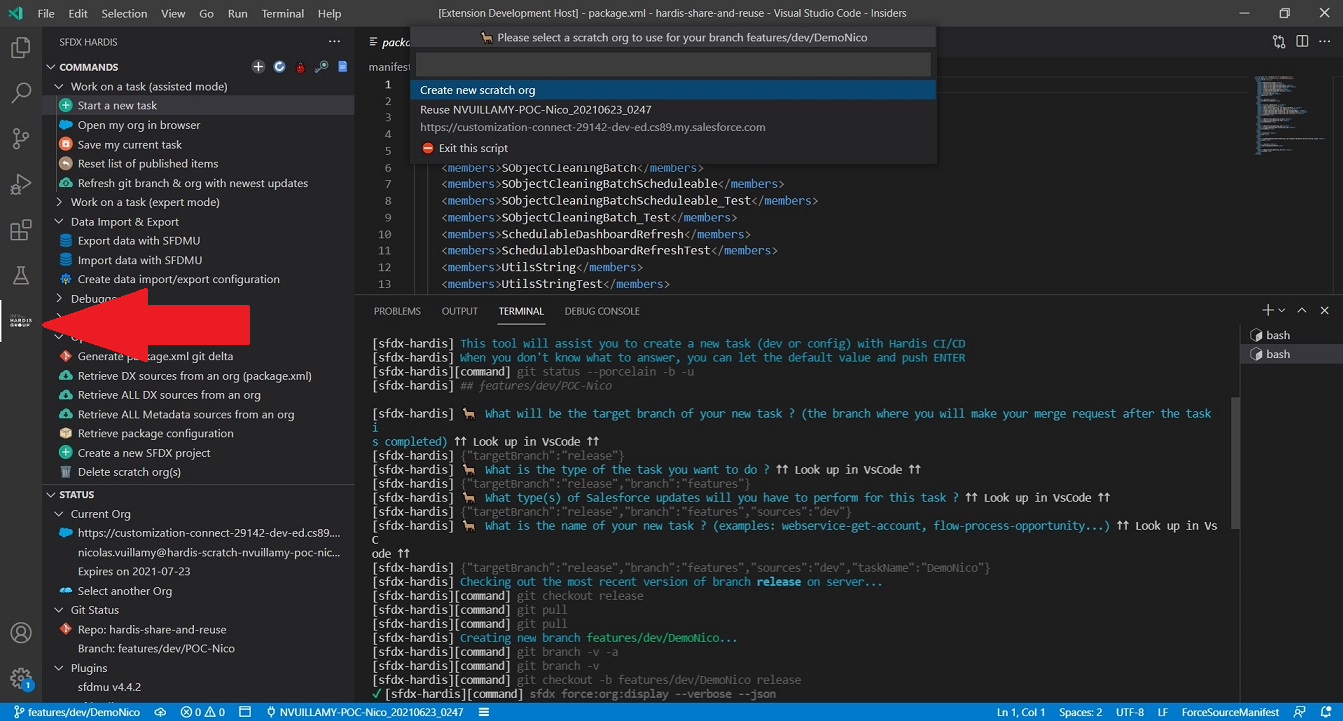This screenshot has height=721, width=1343.
Task: Expand Work on a task (expert mode)
Action: tap(60, 202)
